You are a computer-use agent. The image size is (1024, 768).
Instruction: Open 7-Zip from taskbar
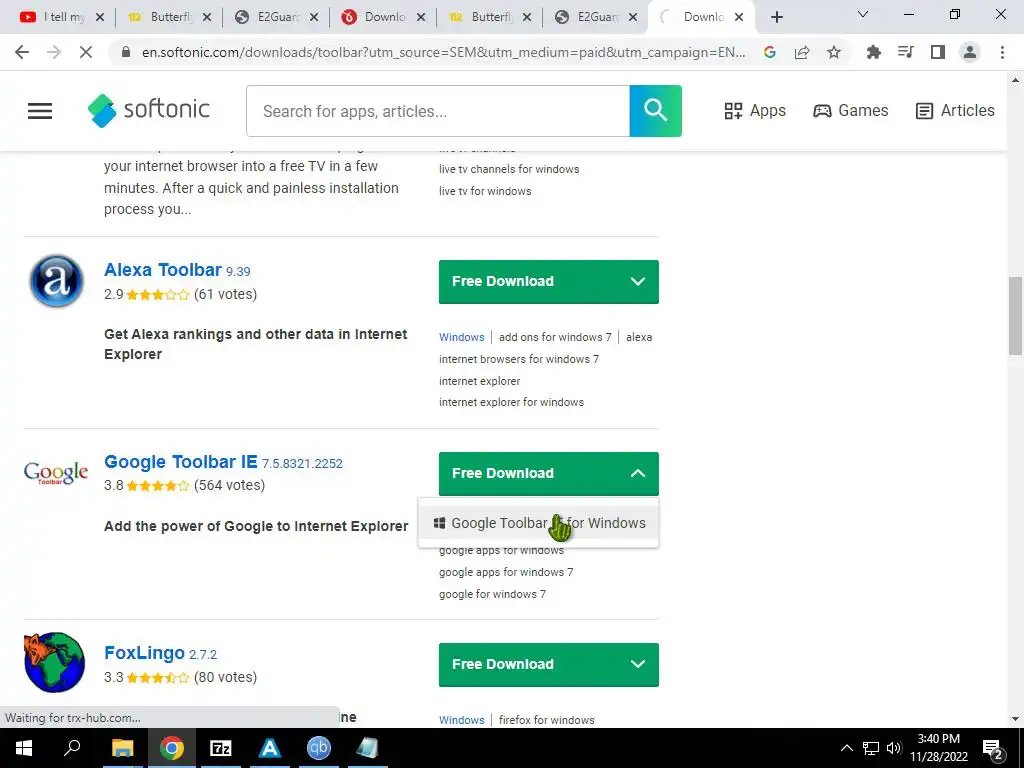tap(221, 748)
